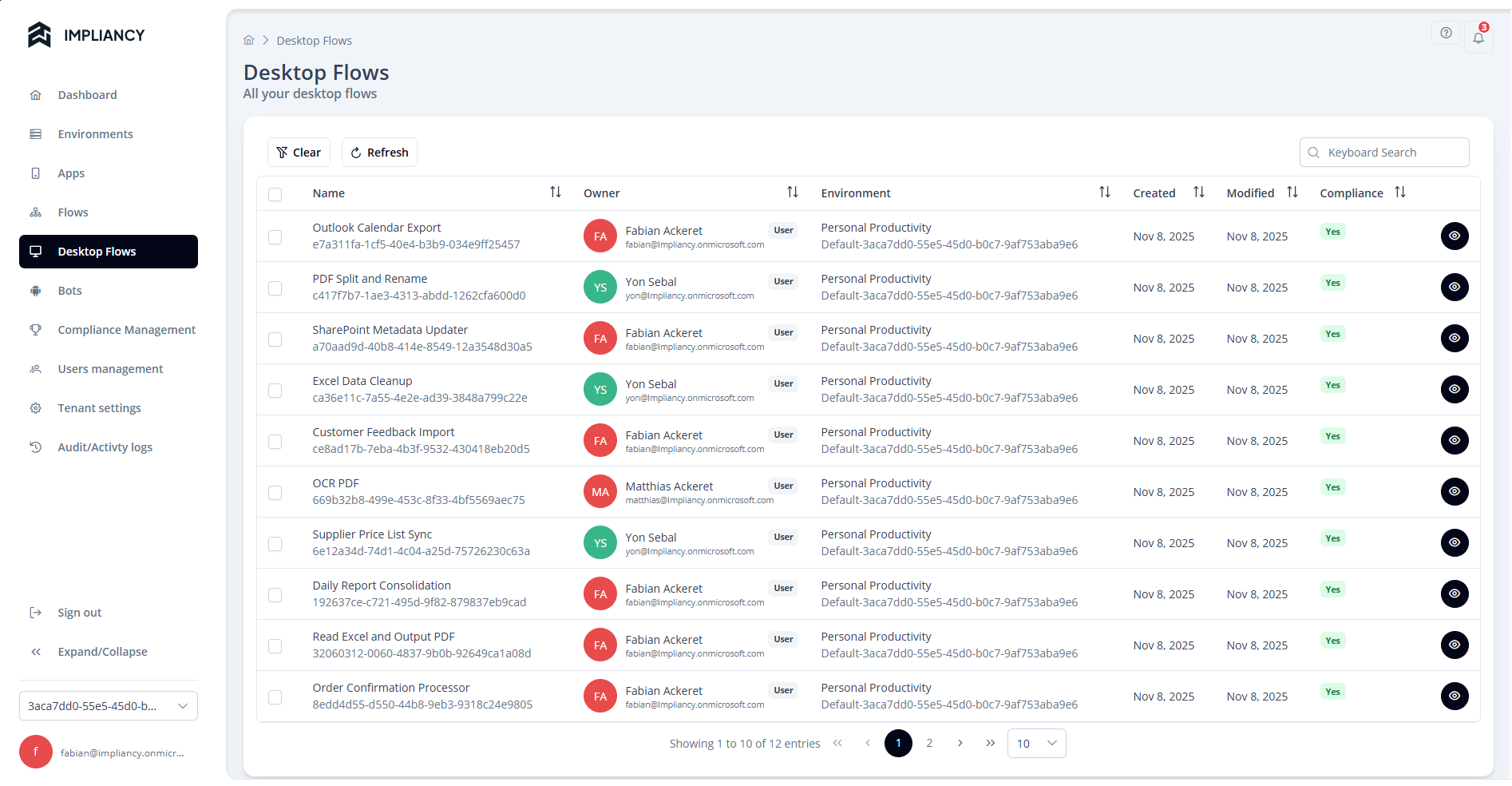Go to the Desktop Flows sidebar entry

coord(97,251)
